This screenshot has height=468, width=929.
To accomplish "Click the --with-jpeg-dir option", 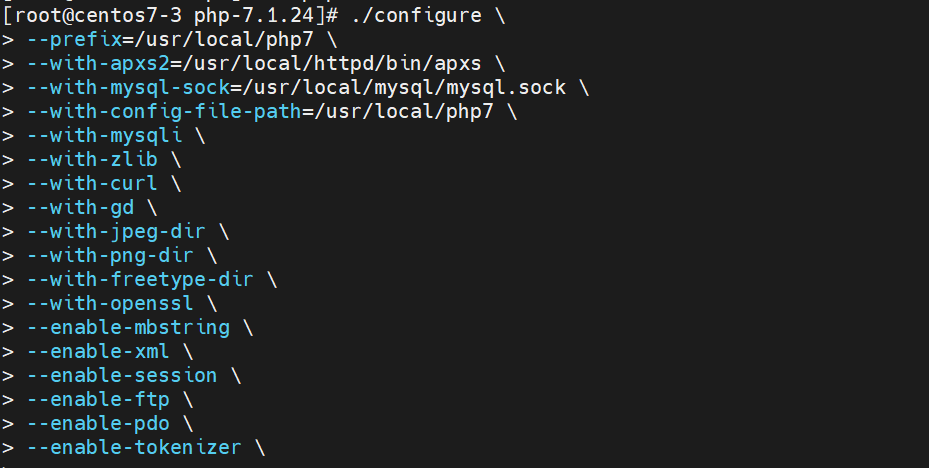I will coord(115,231).
